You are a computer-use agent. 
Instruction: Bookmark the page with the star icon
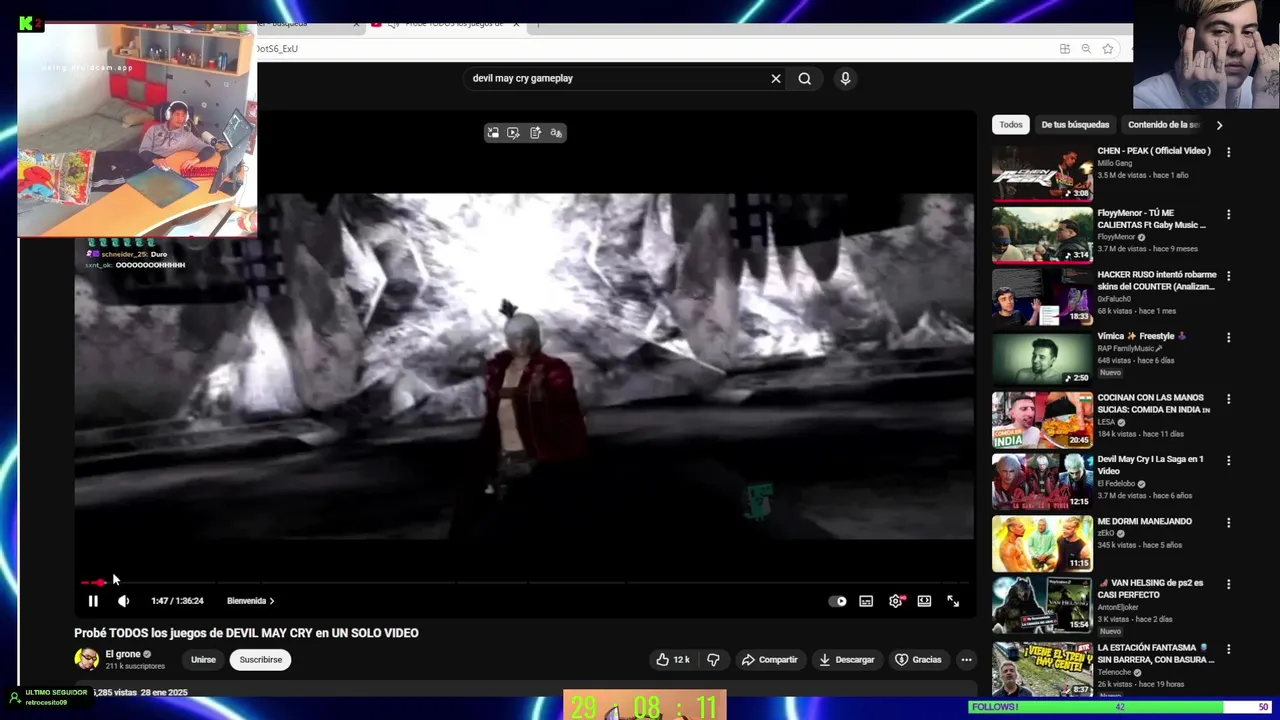1108,49
